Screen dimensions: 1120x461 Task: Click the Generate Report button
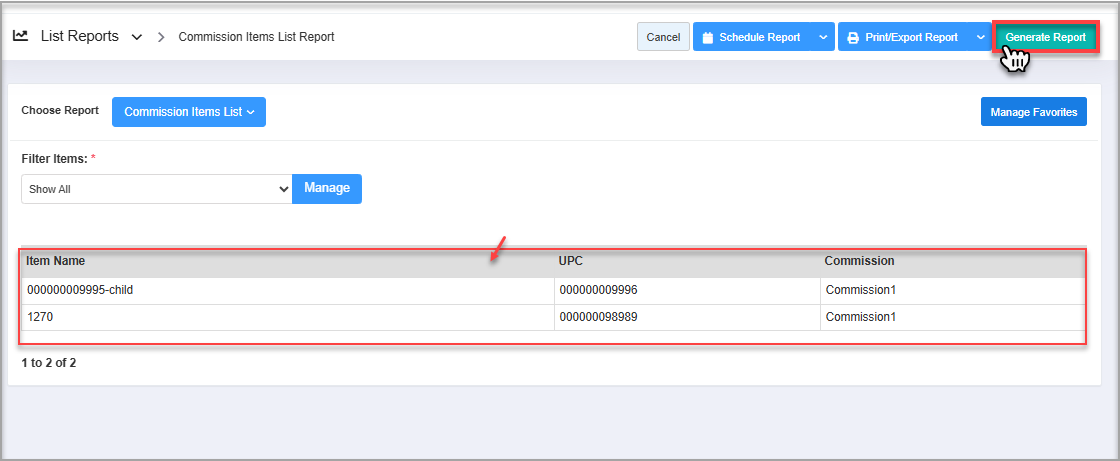pyautogui.click(x=1045, y=38)
